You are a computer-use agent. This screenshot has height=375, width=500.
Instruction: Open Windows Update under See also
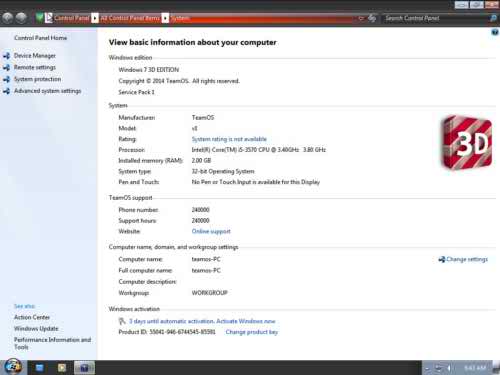click(36, 329)
